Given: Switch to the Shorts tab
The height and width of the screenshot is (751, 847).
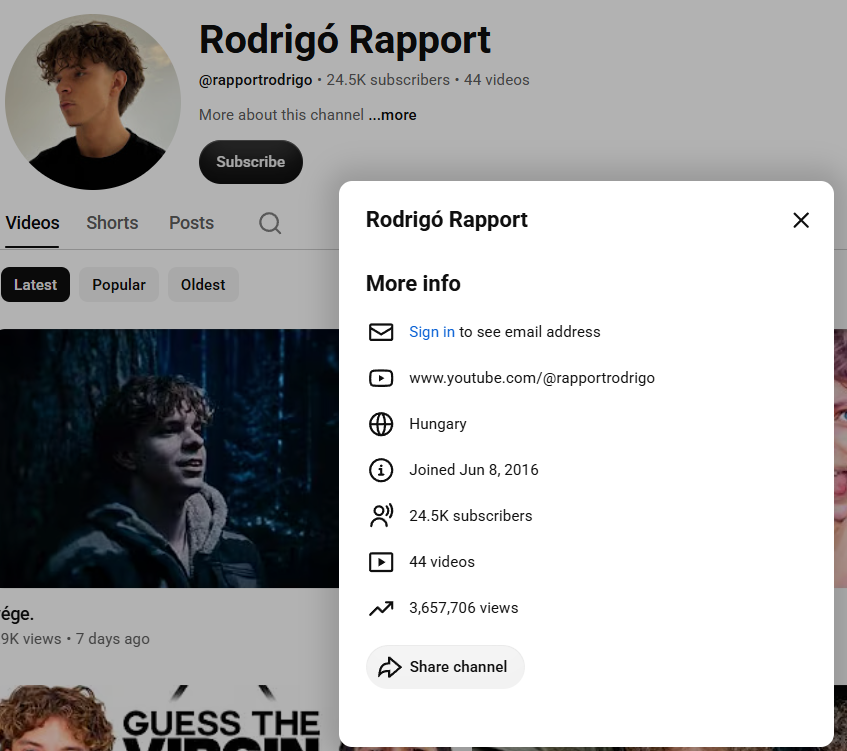Looking at the screenshot, I should pyautogui.click(x=112, y=223).
